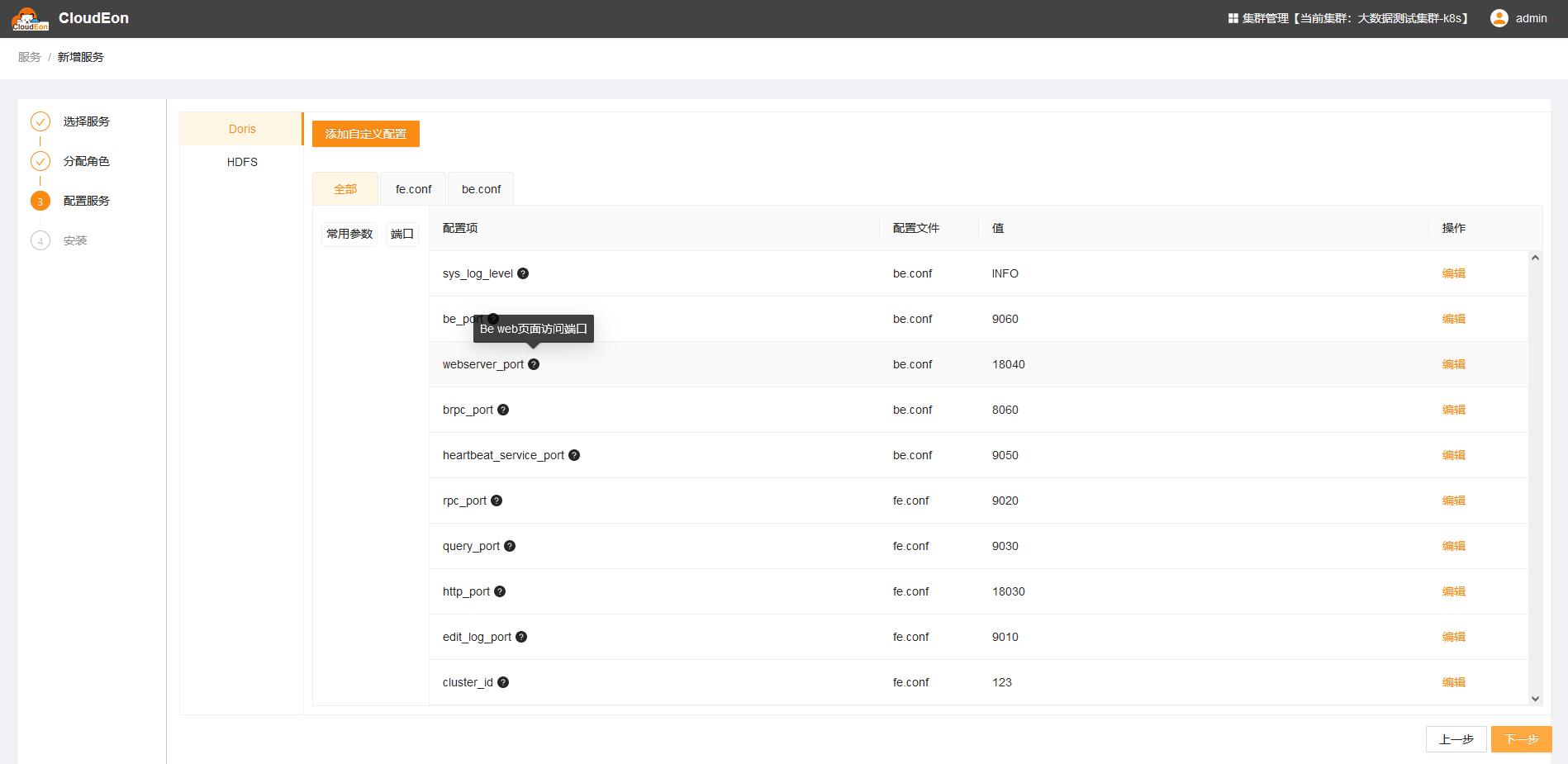Click help icon beside rpc_port
This screenshot has width=1568, height=764.
pyautogui.click(x=497, y=501)
